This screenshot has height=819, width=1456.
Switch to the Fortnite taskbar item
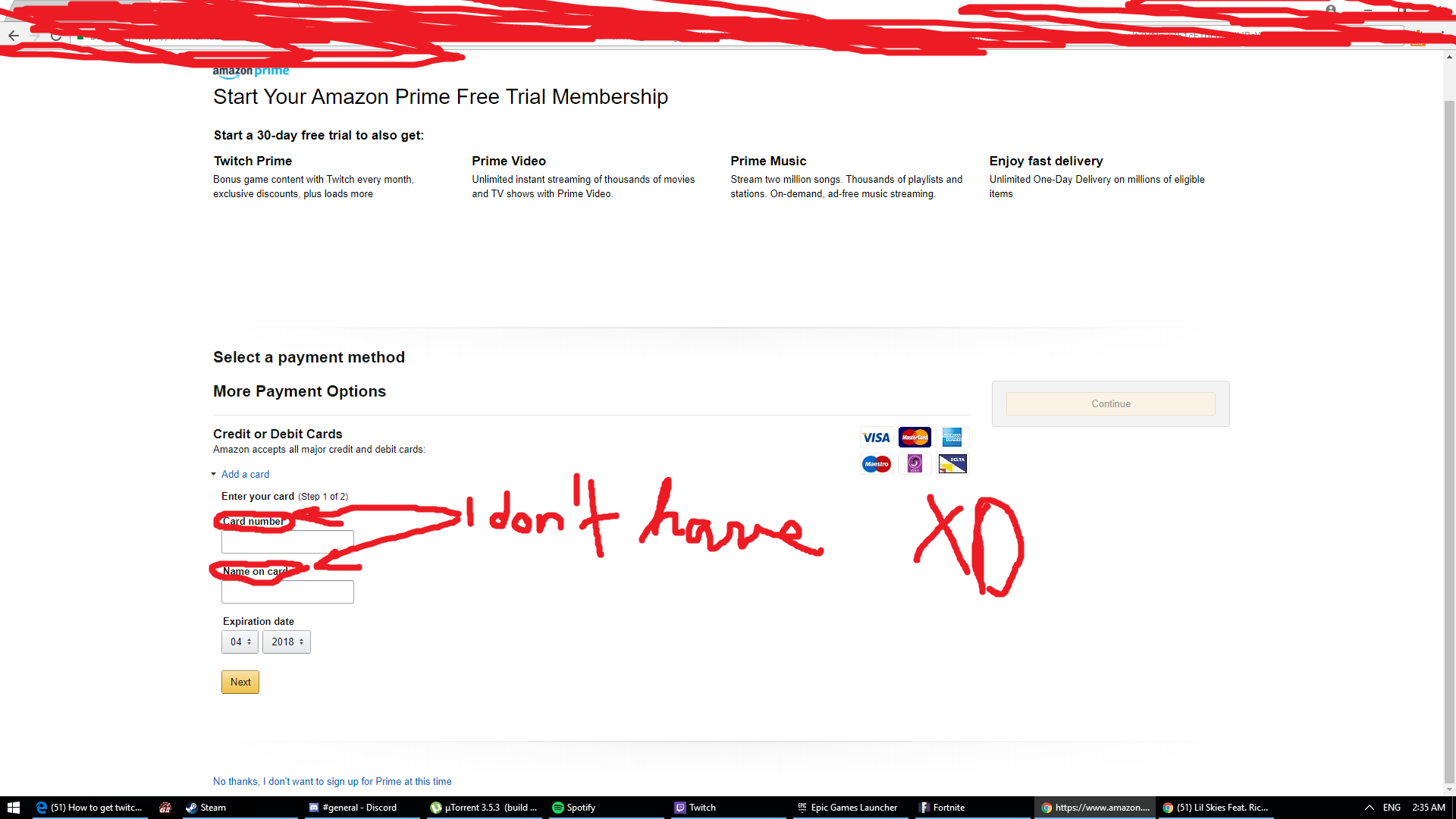(x=971, y=808)
